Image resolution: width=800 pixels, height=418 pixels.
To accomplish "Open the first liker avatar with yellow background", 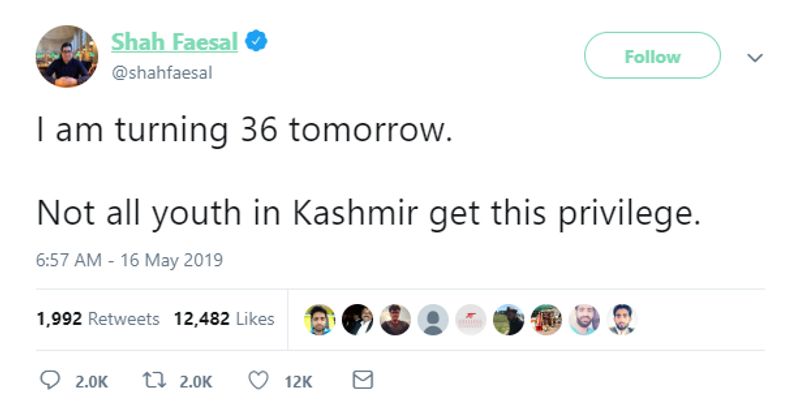I will point(319,319).
